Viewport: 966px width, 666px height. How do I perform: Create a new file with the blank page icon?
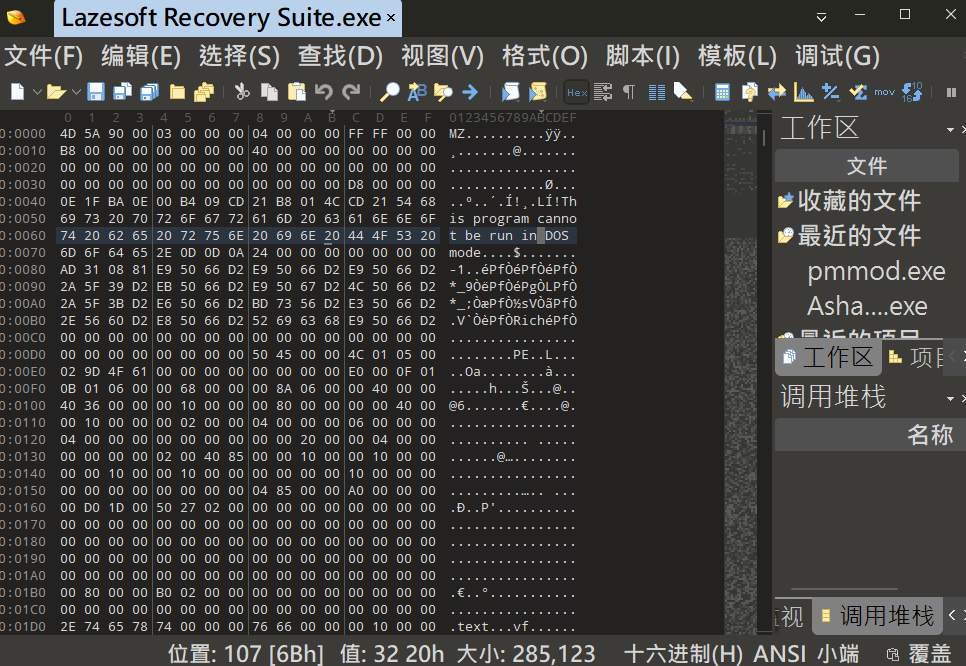(18, 92)
